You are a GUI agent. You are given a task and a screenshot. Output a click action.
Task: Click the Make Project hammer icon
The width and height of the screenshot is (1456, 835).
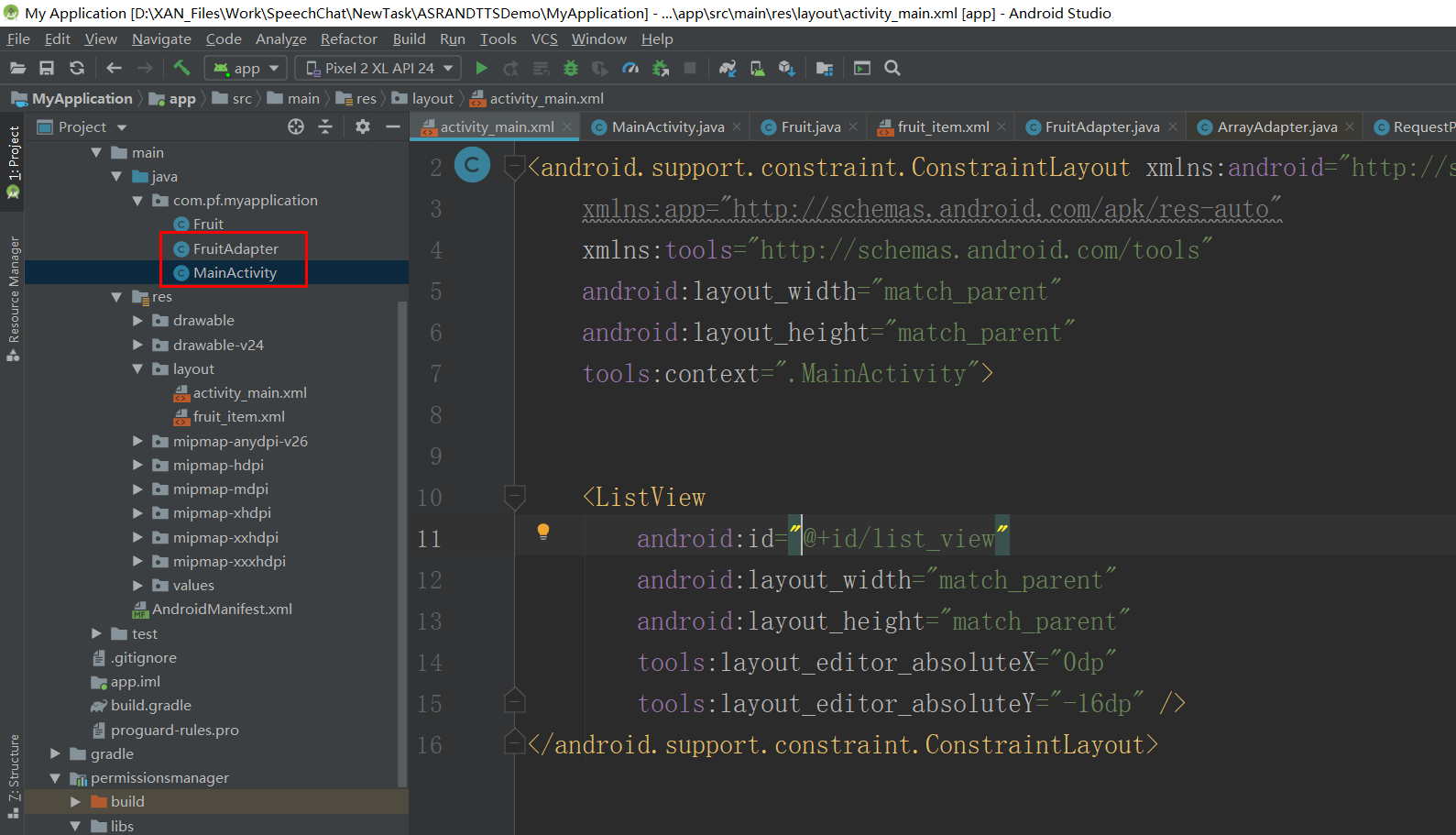(181, 68)
